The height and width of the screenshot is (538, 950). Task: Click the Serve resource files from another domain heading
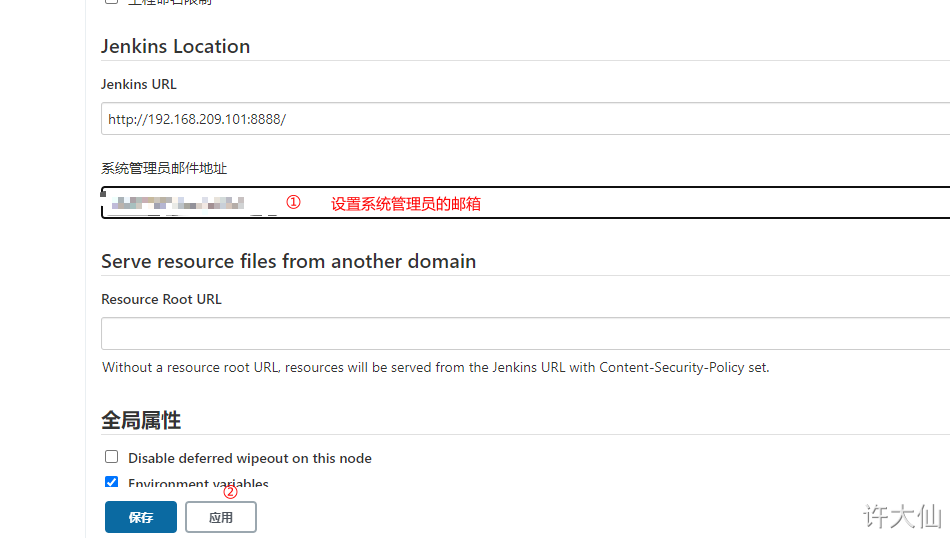pos(288,261)
